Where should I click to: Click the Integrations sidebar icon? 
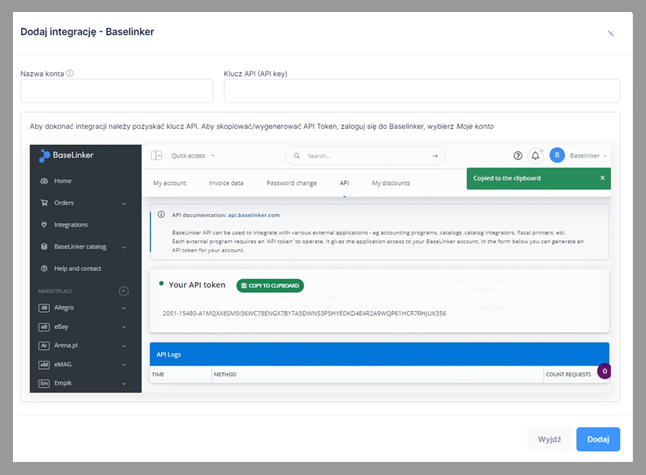[43, 225]
